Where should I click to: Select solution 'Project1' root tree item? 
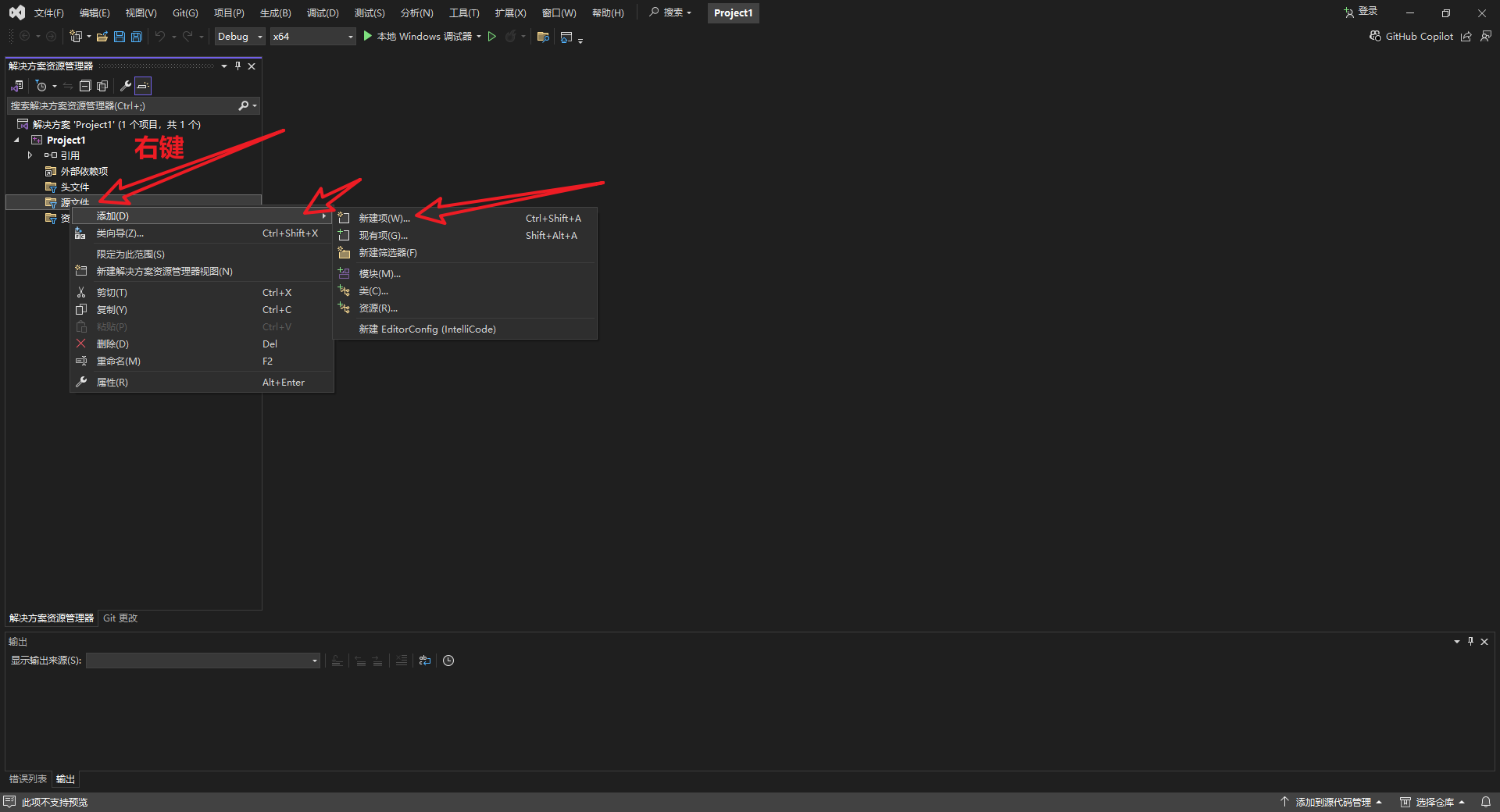[x=109, y=125]
